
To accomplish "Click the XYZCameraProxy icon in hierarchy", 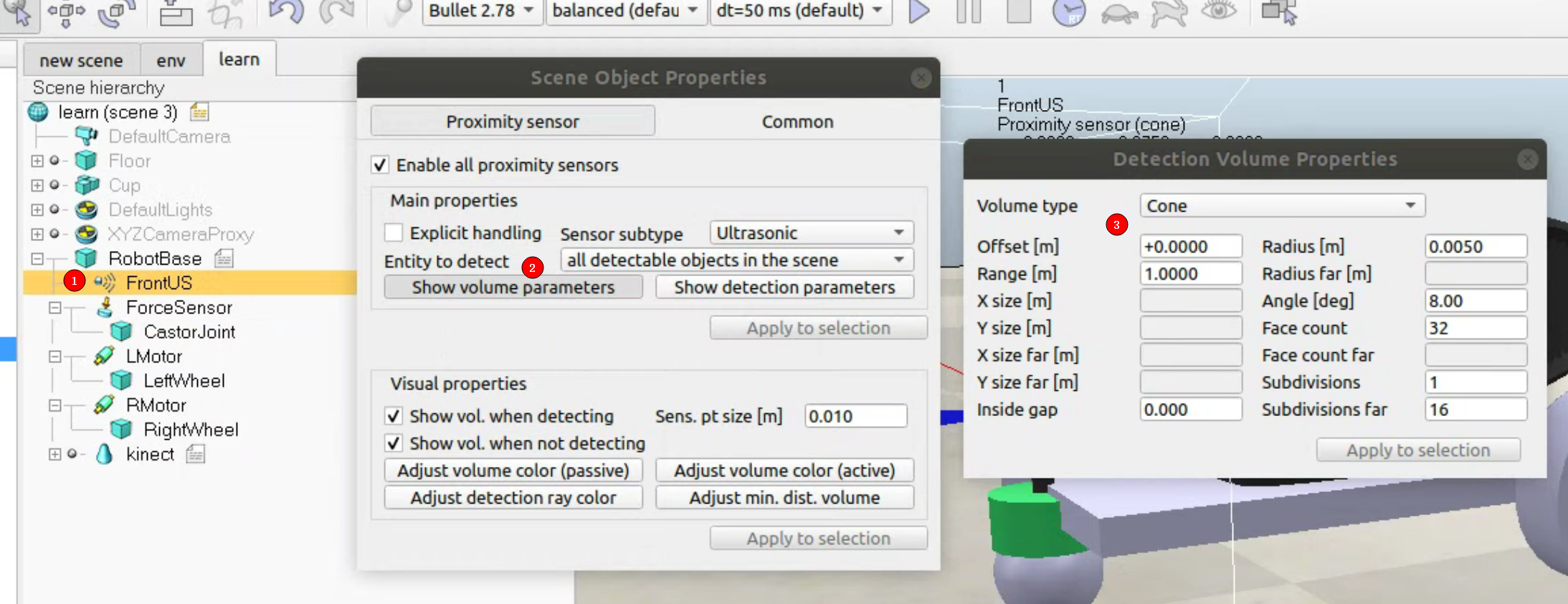I will click(x=87, y=234).
